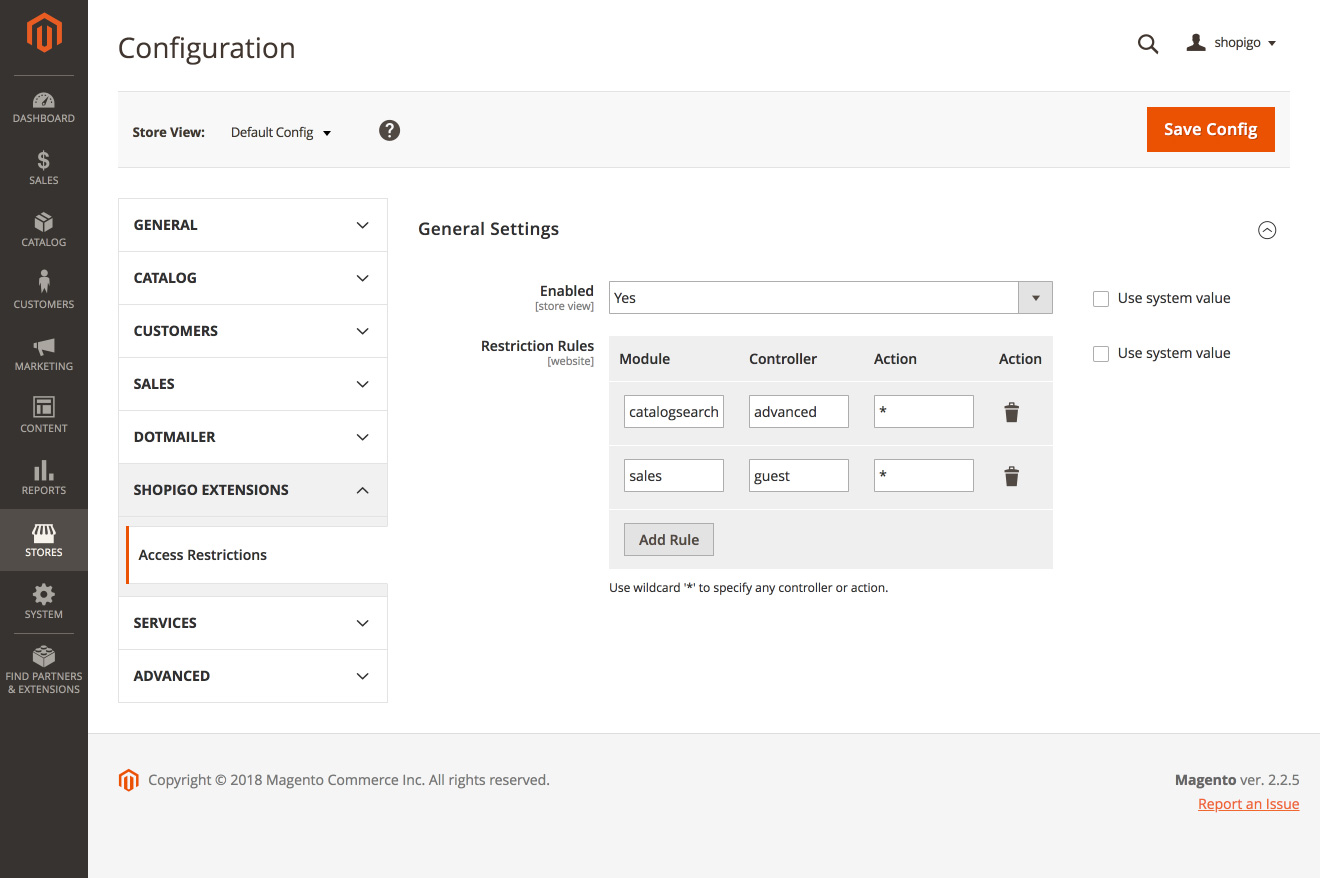
Task: Collapse the General Settings section
Action: [1267, 230]
